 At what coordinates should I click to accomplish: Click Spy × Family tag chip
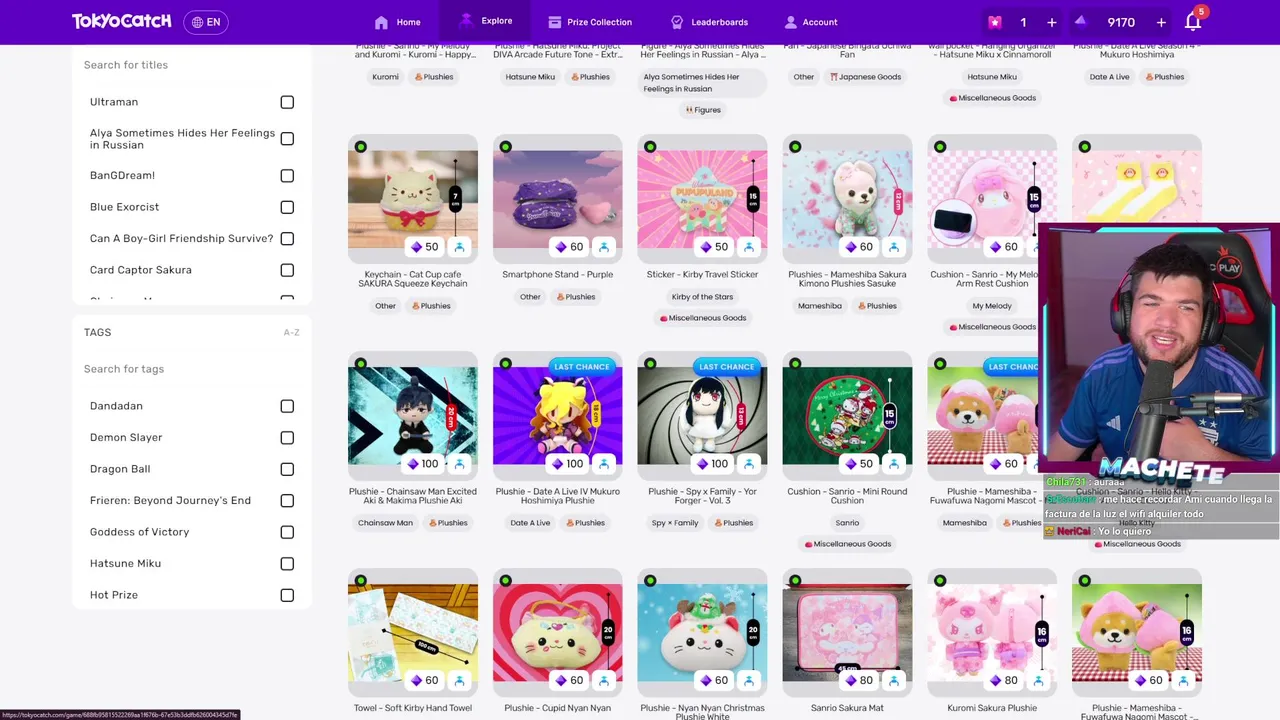pos(675,523)
